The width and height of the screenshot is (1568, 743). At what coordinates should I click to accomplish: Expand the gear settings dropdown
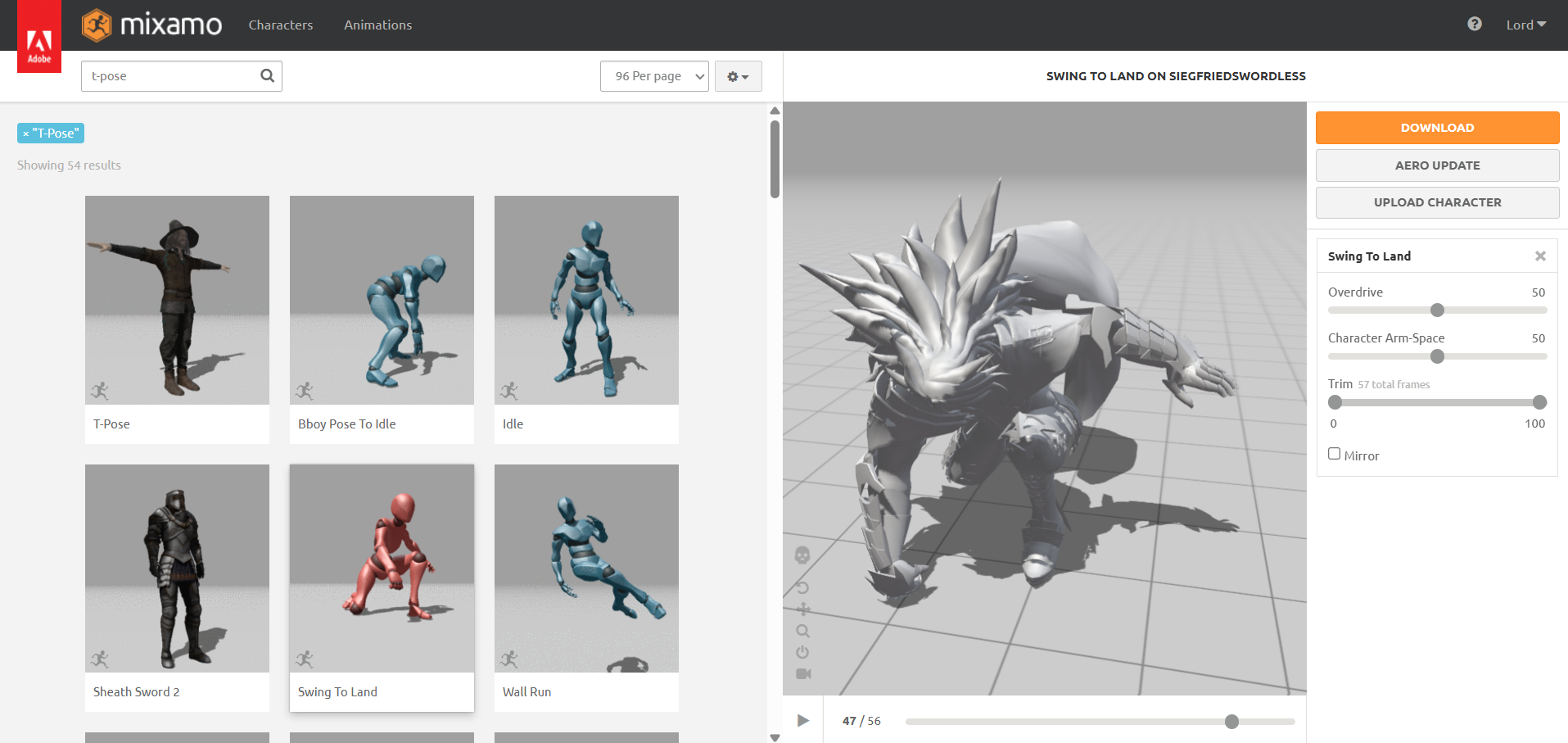coord(738,76)
